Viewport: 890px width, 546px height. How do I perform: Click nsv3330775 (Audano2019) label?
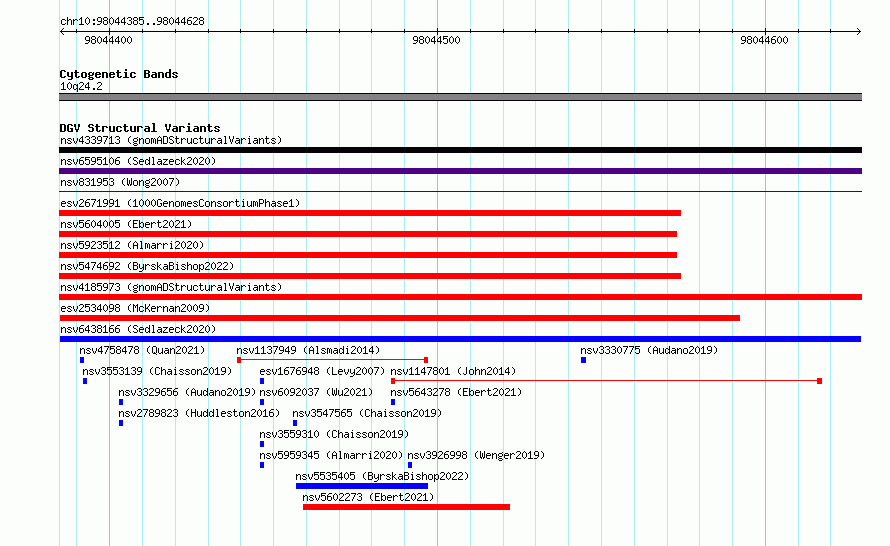(x=649, y=350)
